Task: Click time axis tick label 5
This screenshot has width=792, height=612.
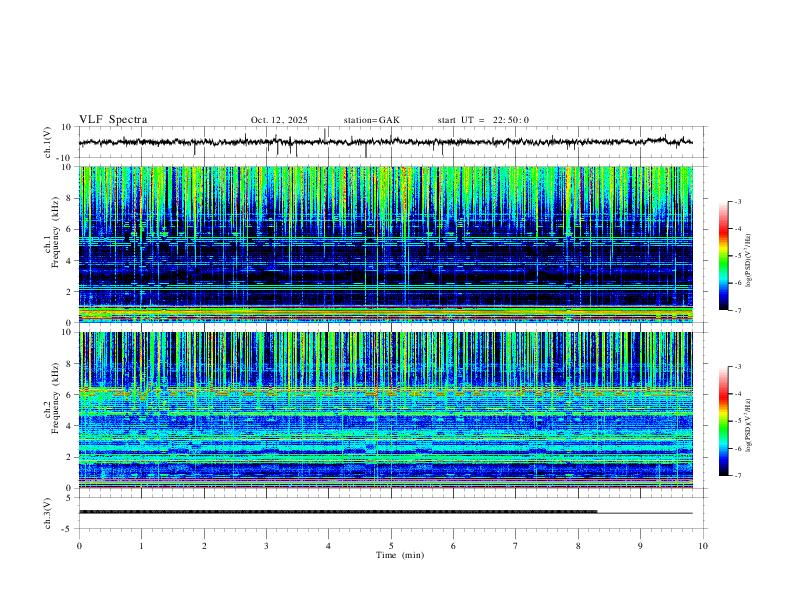Action: pos(391,546)
